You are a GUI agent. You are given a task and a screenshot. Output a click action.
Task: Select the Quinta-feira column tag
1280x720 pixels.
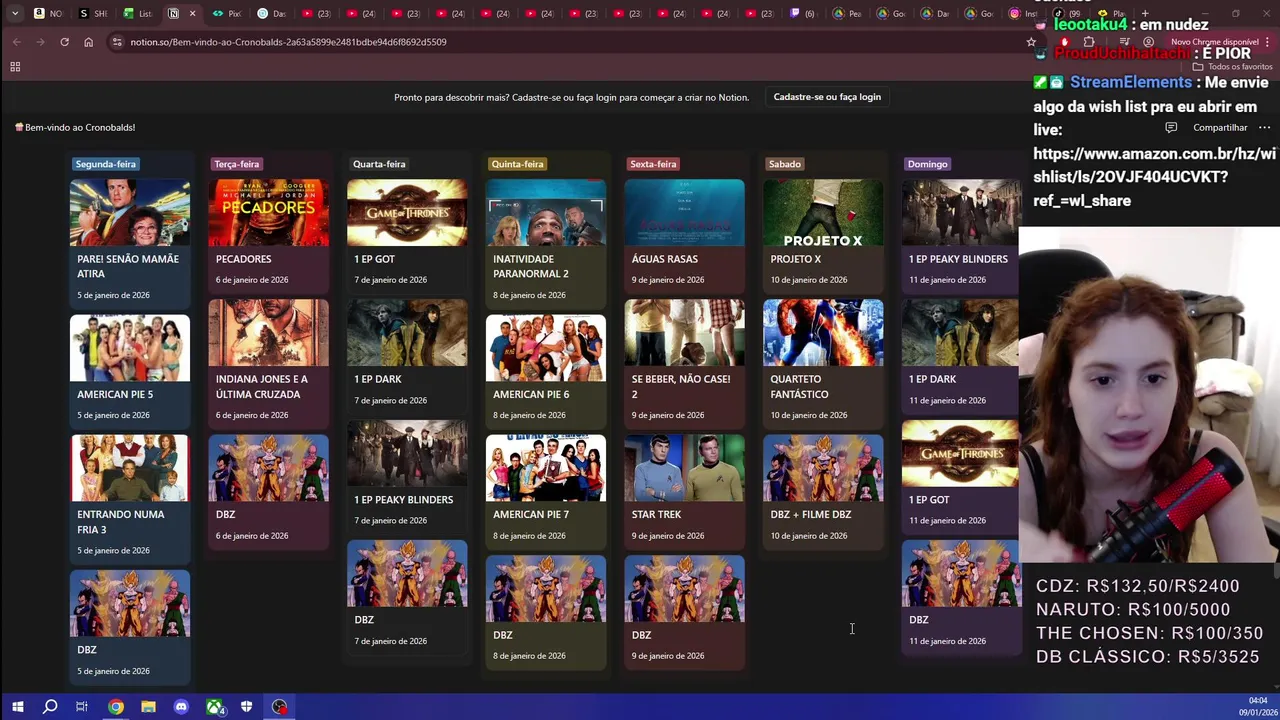coord(517,164)
